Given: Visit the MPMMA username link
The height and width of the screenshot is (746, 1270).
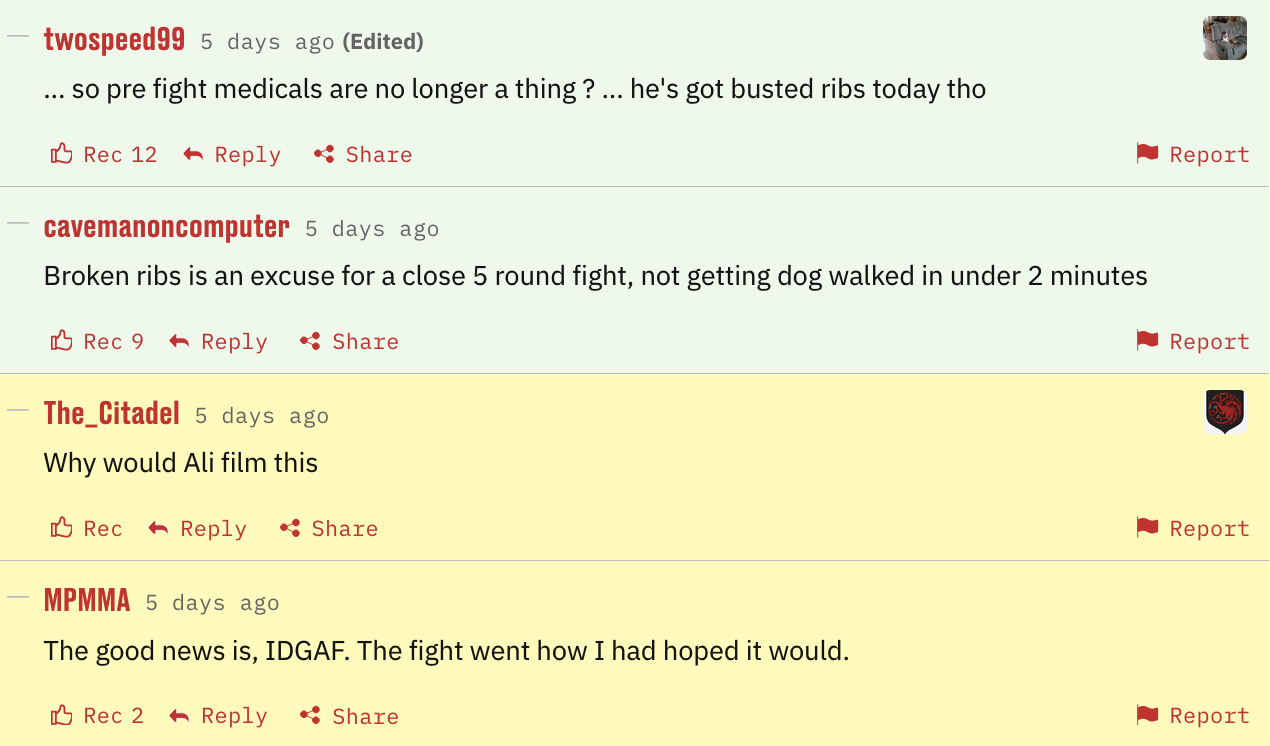Looking at the screenshot, I should pos(87,601).
